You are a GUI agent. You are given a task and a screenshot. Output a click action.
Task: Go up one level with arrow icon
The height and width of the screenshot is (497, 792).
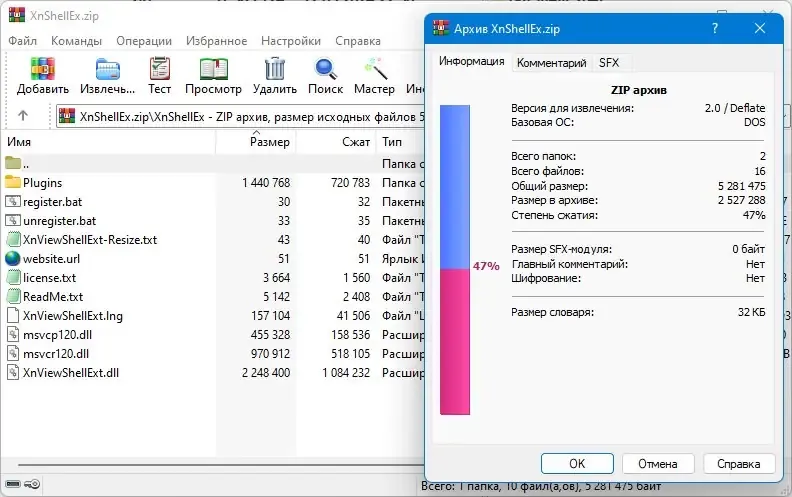(23, 116)
